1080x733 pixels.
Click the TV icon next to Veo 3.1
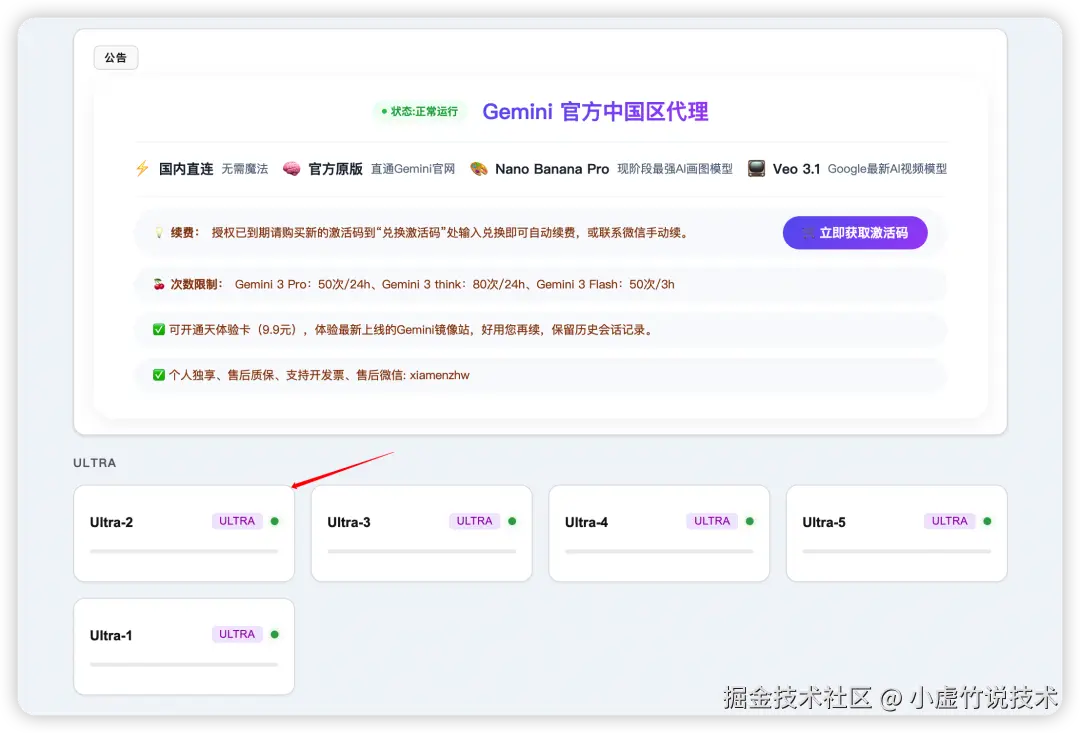coord(756,168)
